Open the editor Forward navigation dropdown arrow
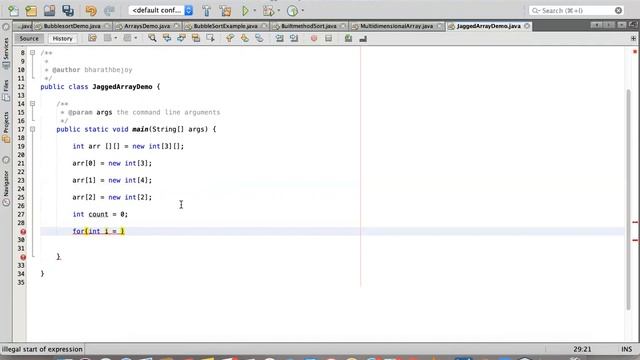The width and height of the screenshot is (640, 360). pyautogui.click(x=136, y=38)
